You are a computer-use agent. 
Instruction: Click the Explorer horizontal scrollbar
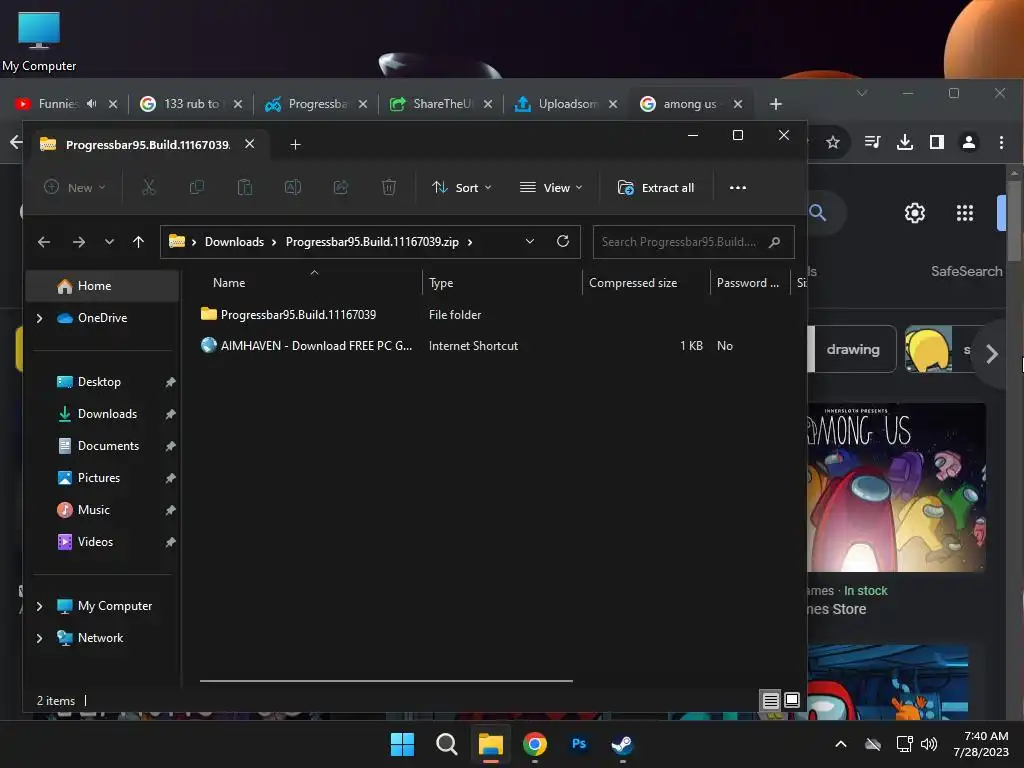click(386, 680)
